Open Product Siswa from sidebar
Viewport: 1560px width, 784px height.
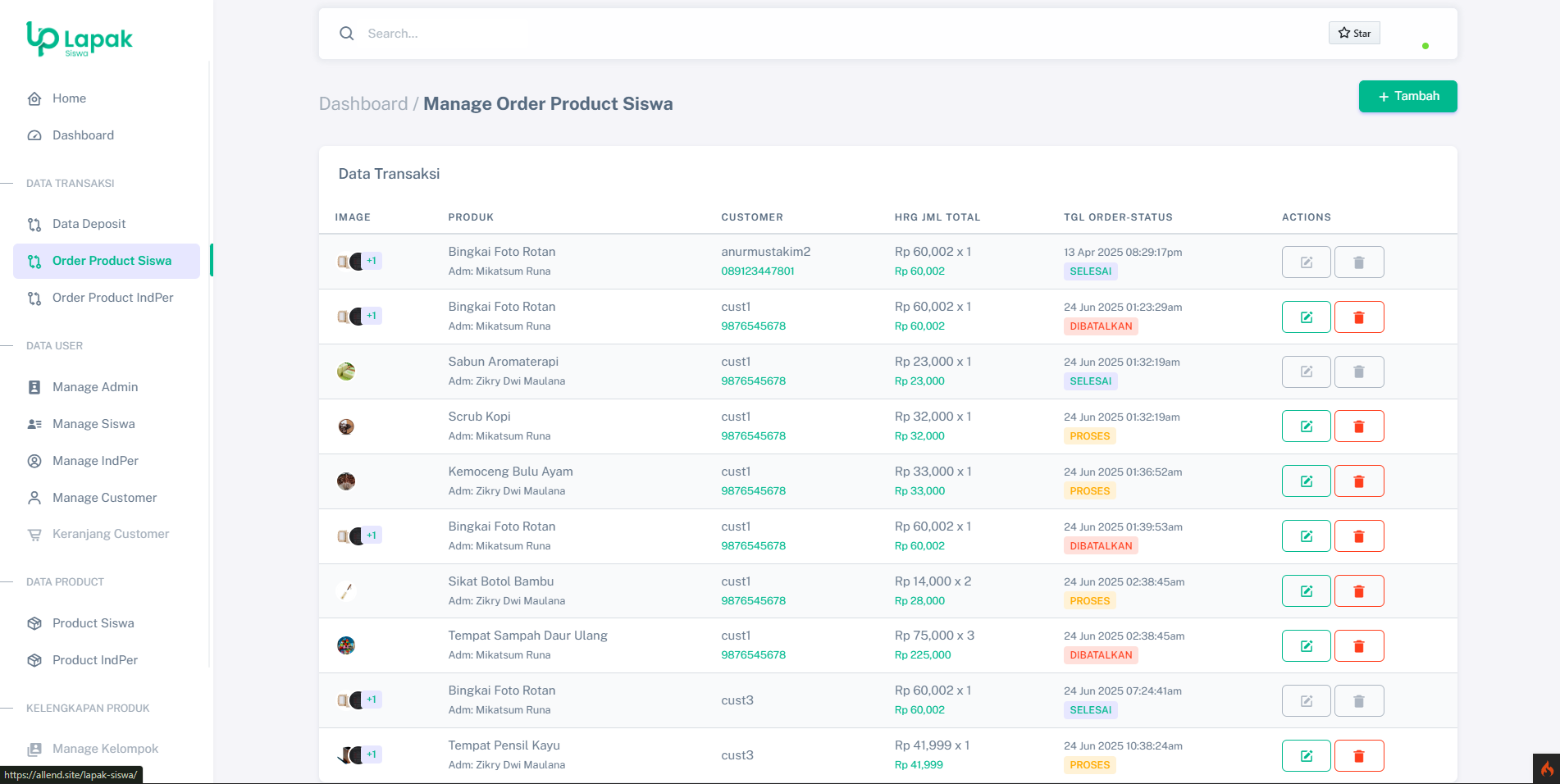coord(93,623)
